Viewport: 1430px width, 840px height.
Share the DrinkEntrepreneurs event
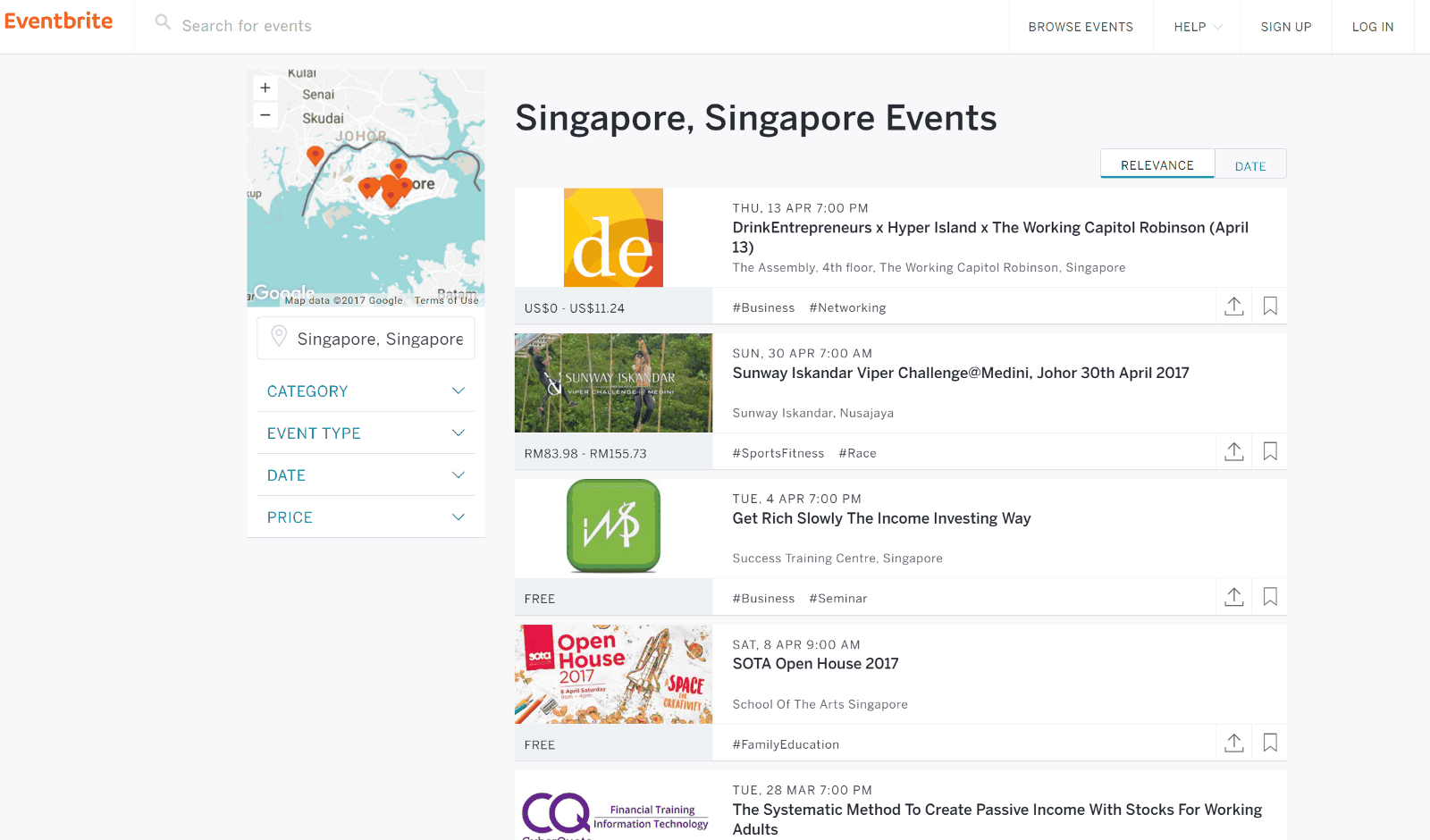click(1234, 306)
